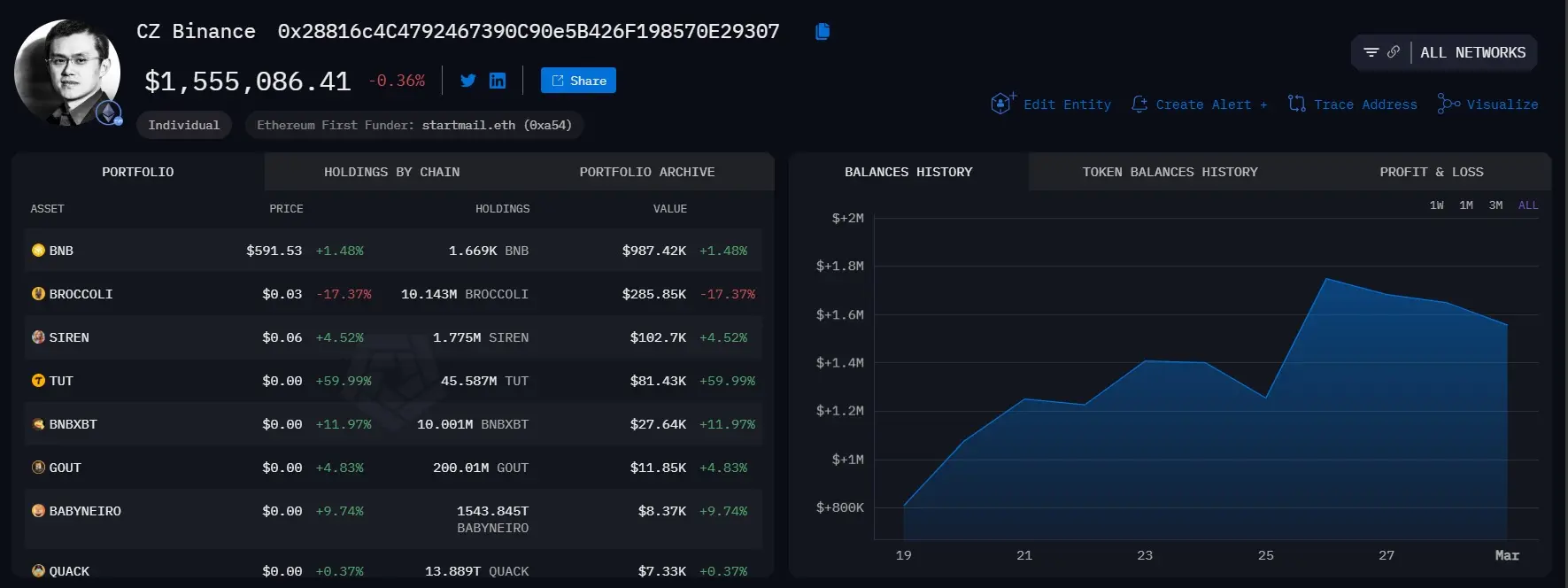Screen dimensions: 1568x588
Task: Click the Mar label on the chart axis
Action: (1507, 555)
